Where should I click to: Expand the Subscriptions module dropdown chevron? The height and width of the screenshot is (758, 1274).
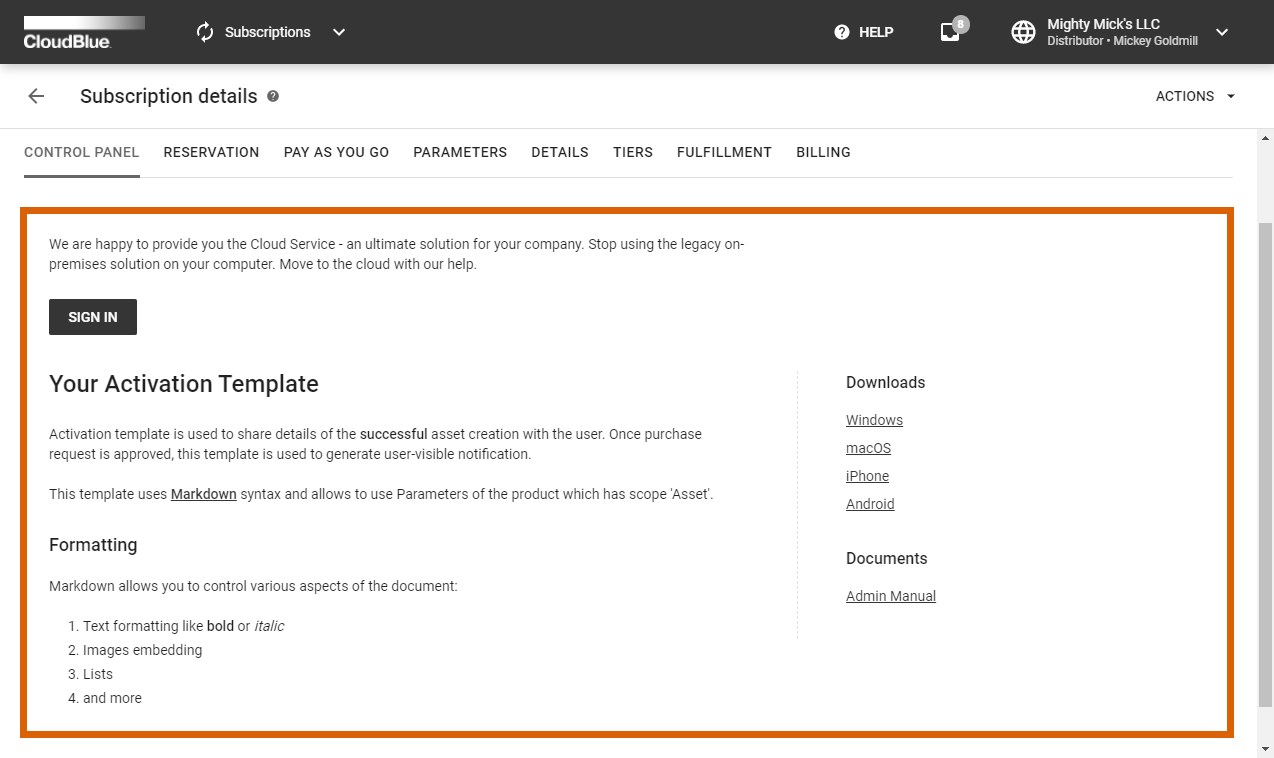click(x=339, y=32)
